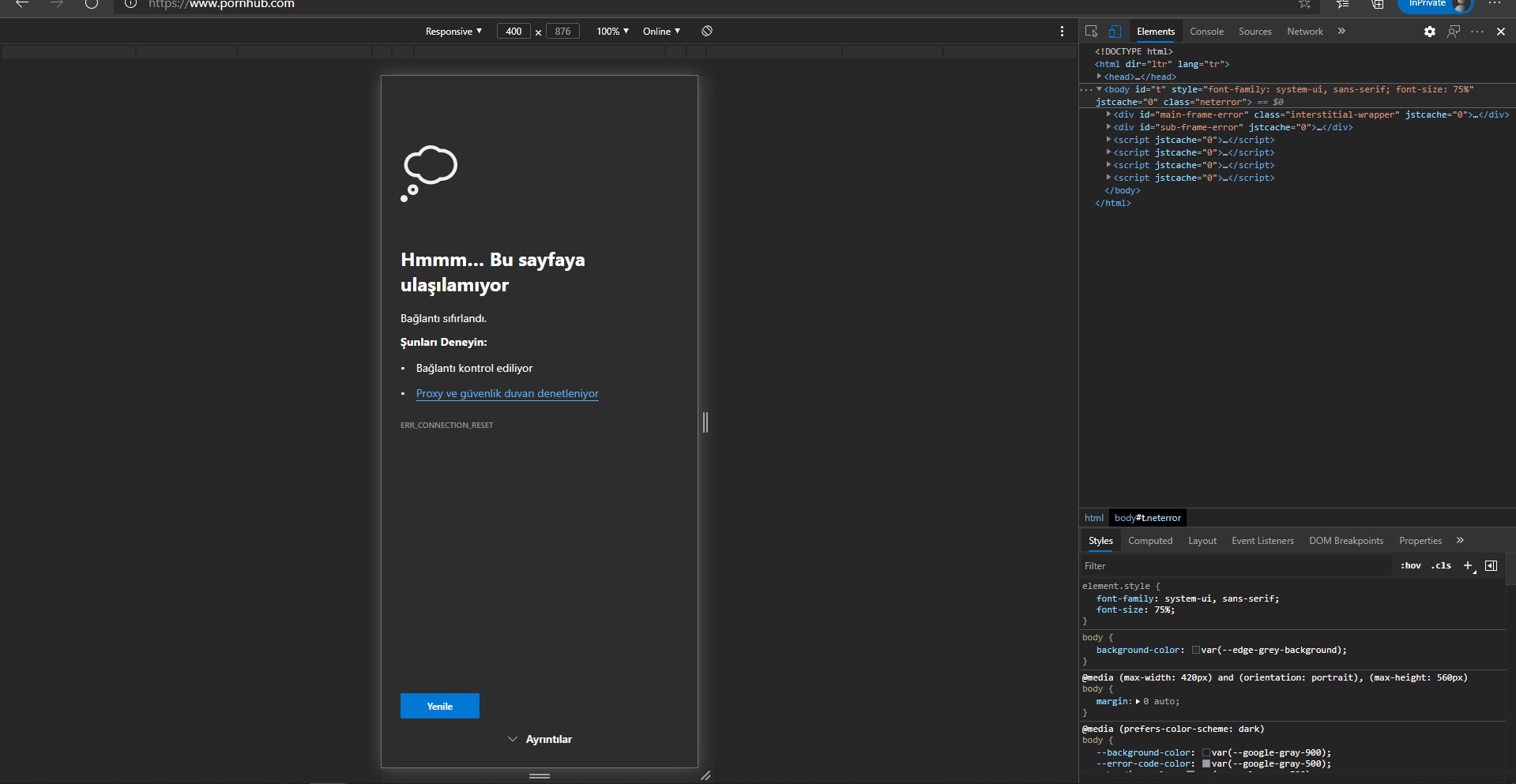Open DevTools settings gear

coord(1430,32)
